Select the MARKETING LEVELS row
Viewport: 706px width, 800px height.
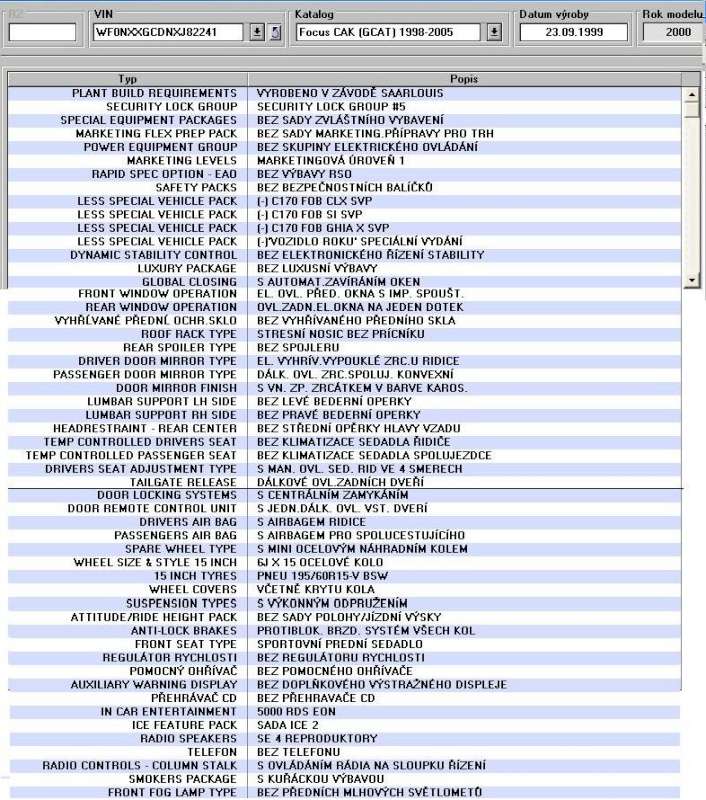pos(128,160)
